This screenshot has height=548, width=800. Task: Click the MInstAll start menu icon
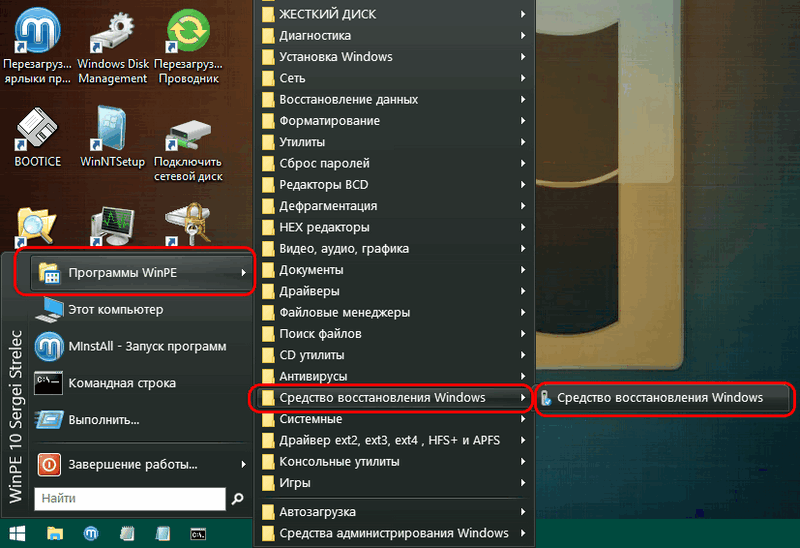(49, 346)
